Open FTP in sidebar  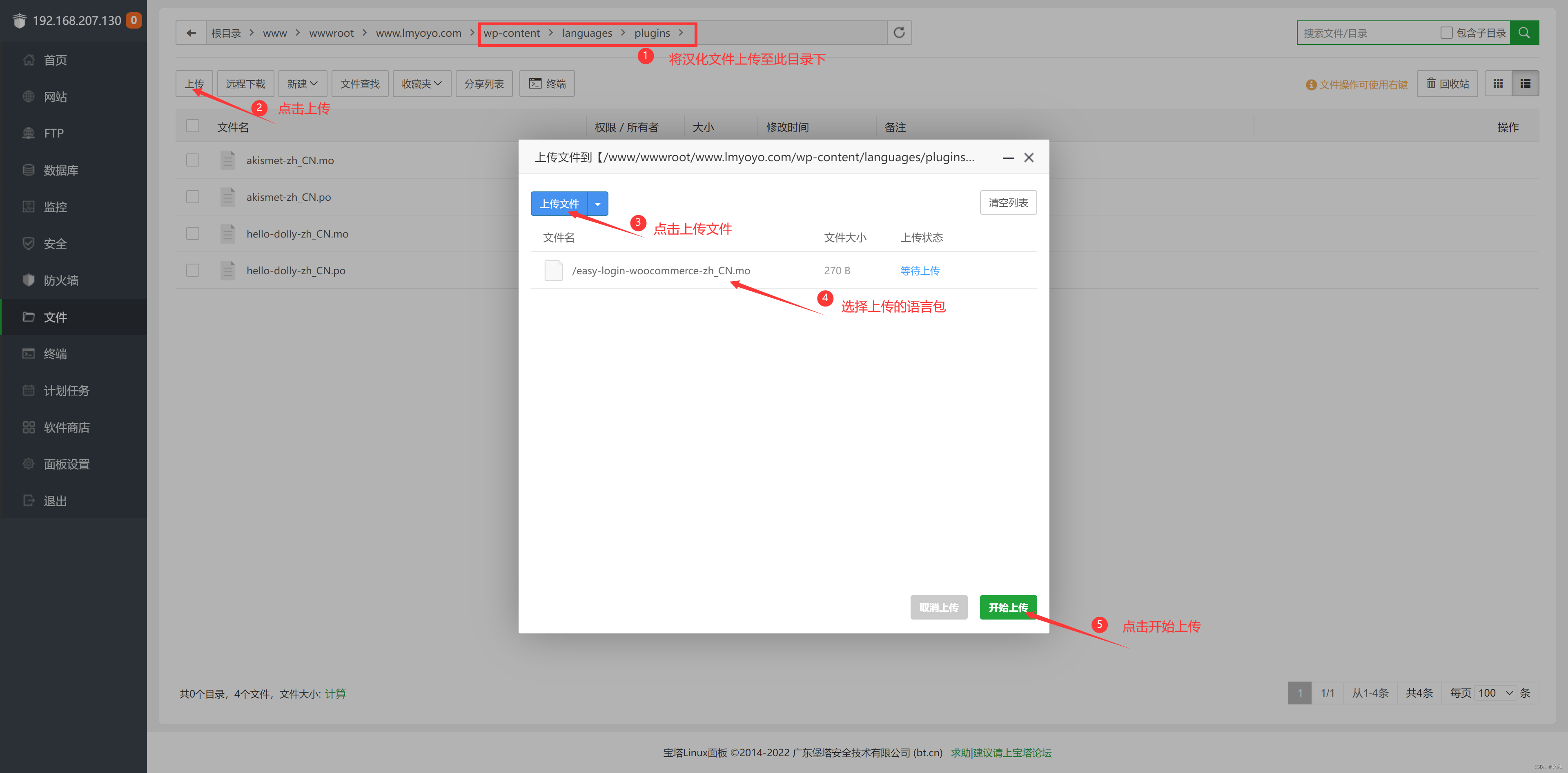point(73,133)
